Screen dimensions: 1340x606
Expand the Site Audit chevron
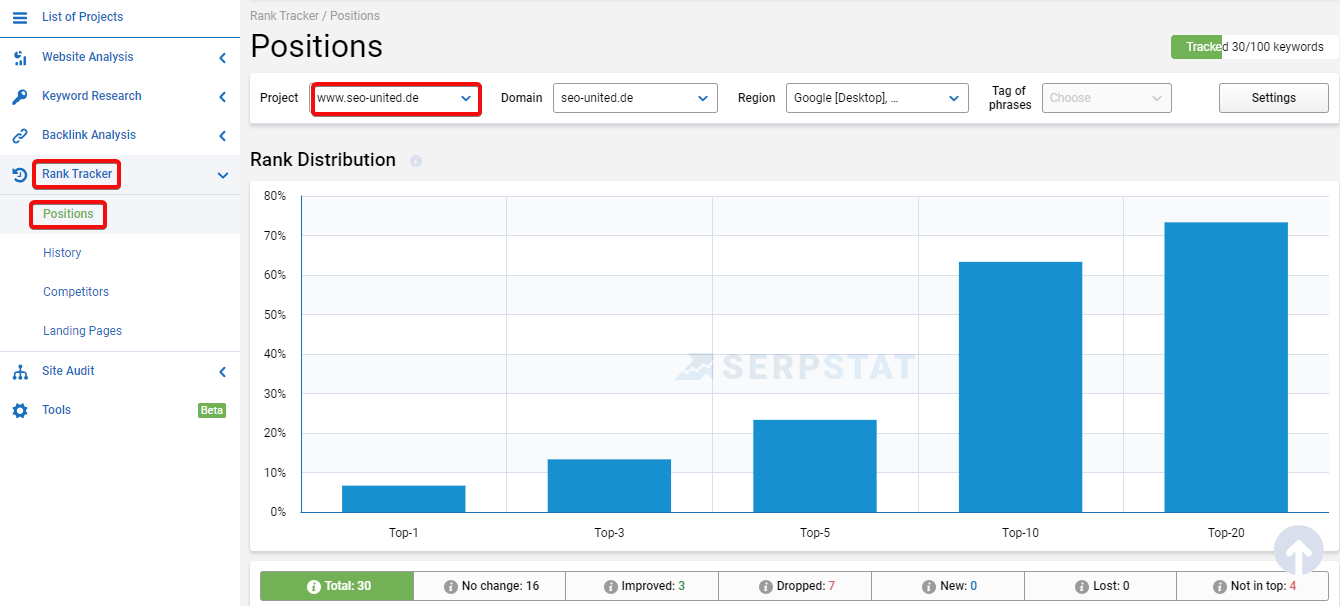(223, 372)
